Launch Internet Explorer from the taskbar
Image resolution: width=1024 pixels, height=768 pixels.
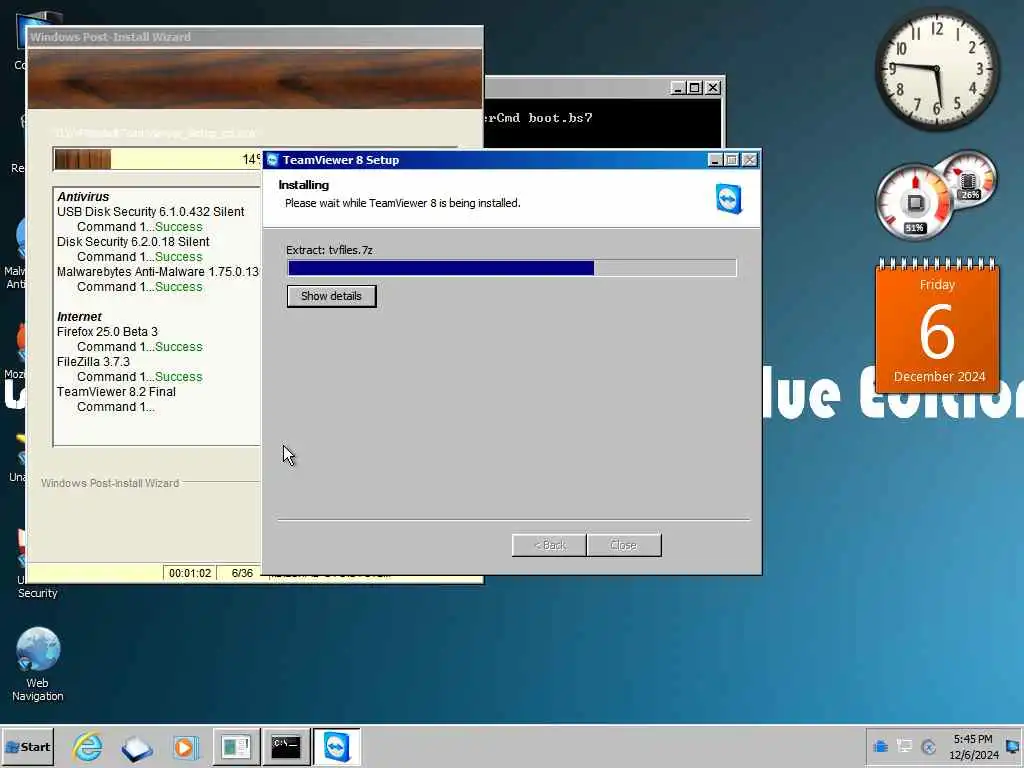tap(88, 747)
